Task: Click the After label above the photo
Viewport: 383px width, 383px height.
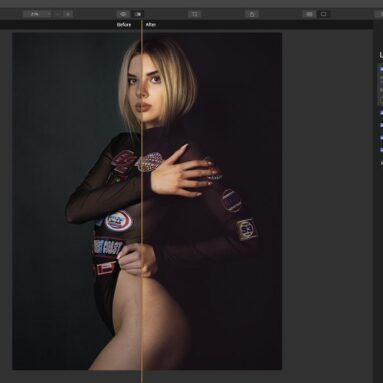Action: [151, 25]
